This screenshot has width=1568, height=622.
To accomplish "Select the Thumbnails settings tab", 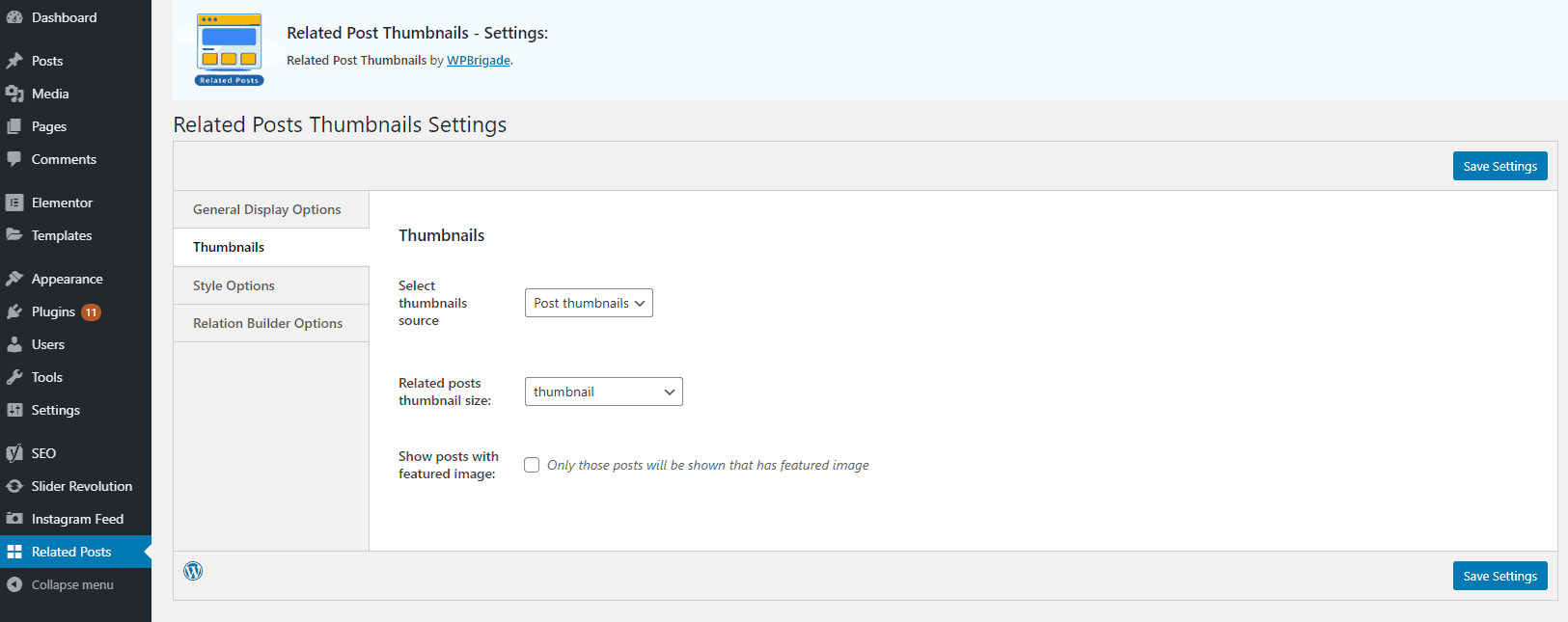I will click(271, 247).
